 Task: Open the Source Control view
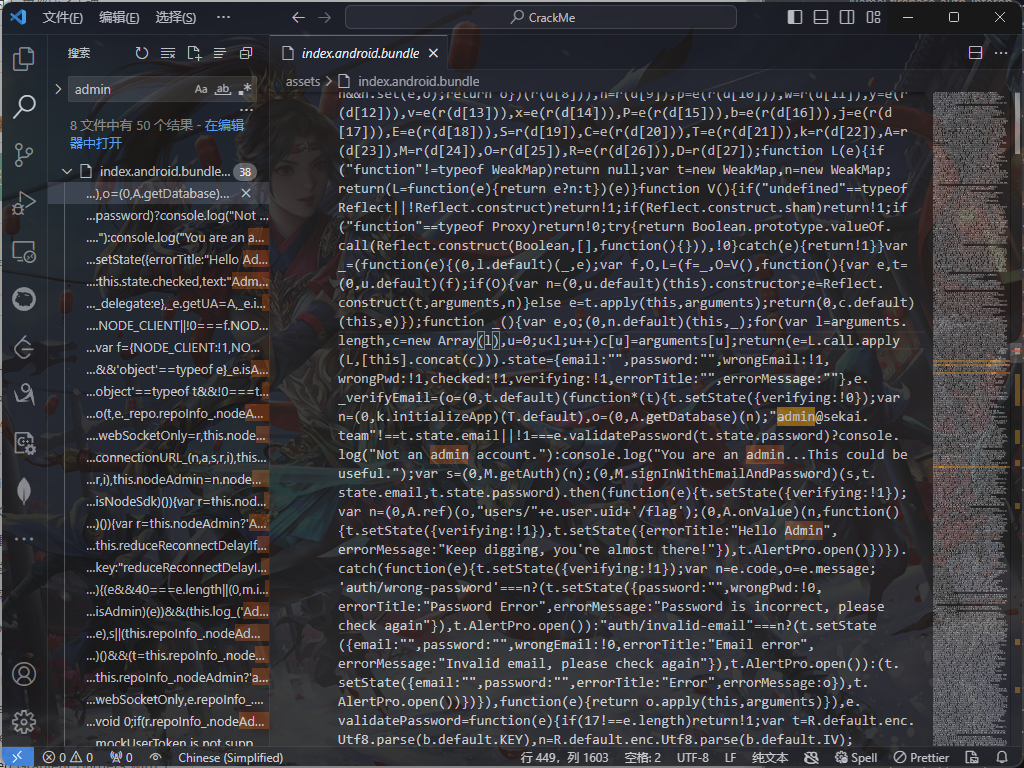[x=24, y=154]
